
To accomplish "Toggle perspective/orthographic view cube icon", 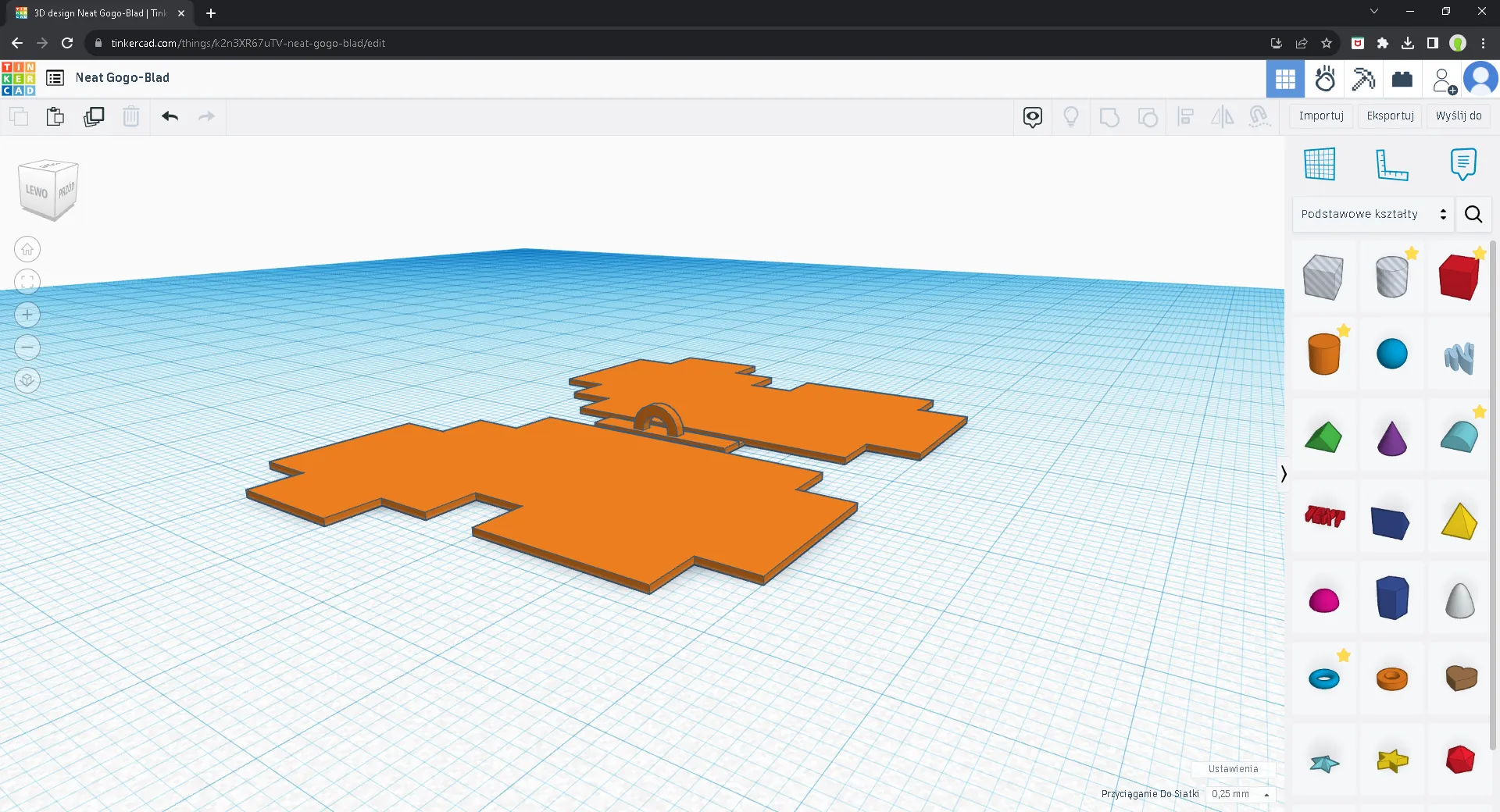I will (27, 380).
